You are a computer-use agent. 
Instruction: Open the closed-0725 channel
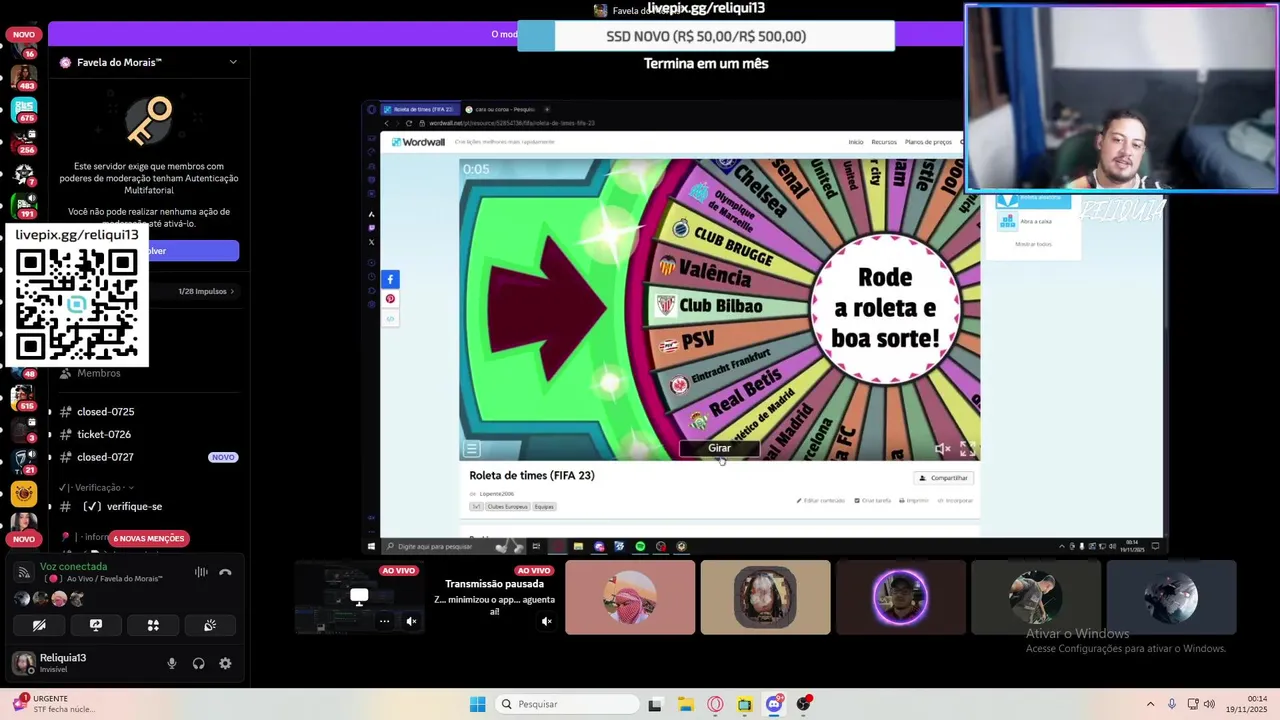tap(105, 412)
